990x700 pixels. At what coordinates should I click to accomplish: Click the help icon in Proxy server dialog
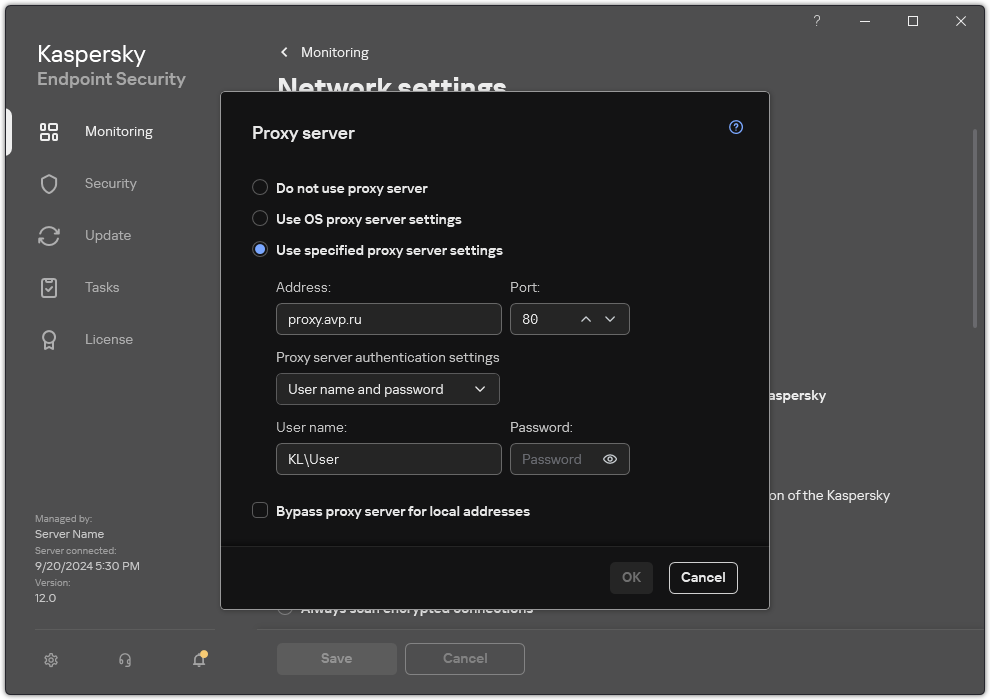736,127
